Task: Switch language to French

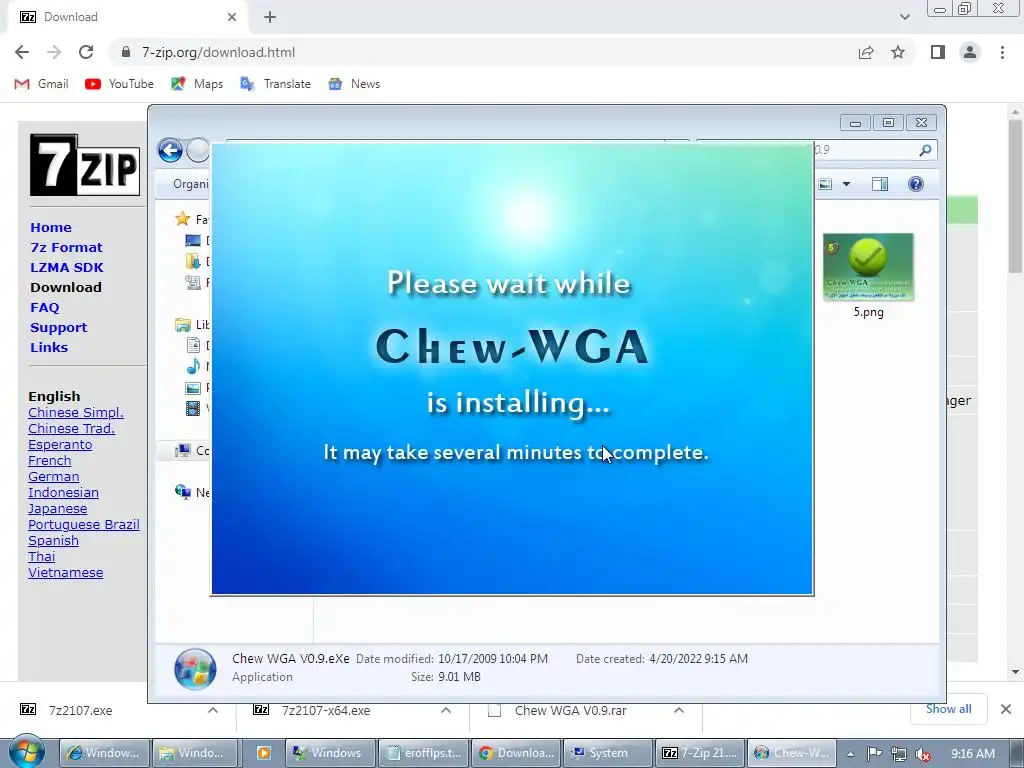Action: (50, 460)
